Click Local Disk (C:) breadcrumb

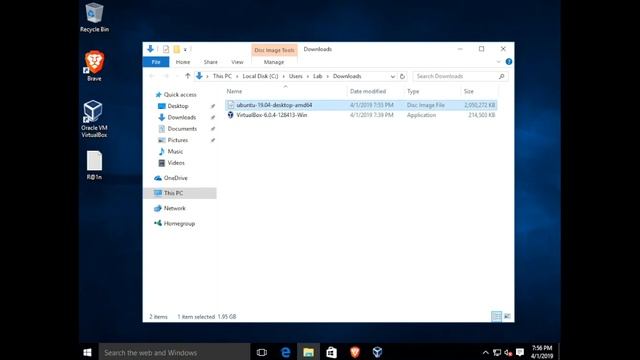point(260,76)
